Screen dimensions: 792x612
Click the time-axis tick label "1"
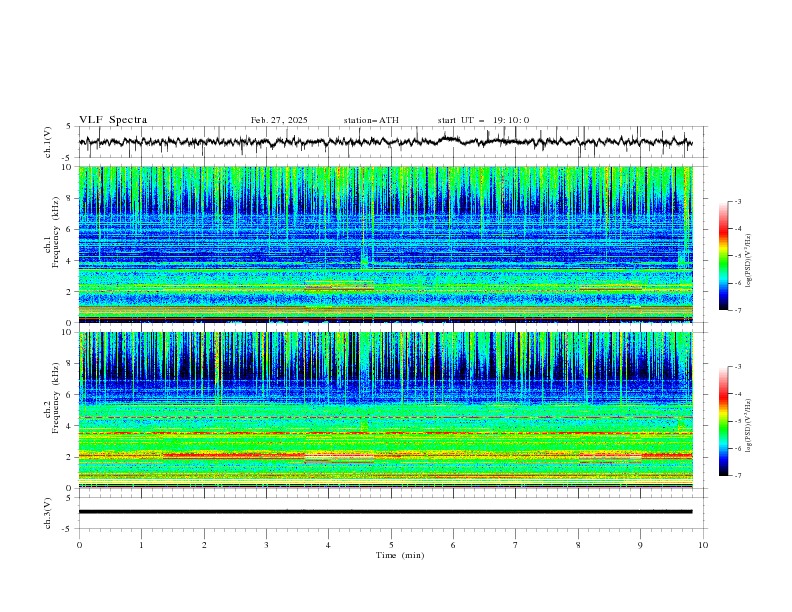coord(141,545)
